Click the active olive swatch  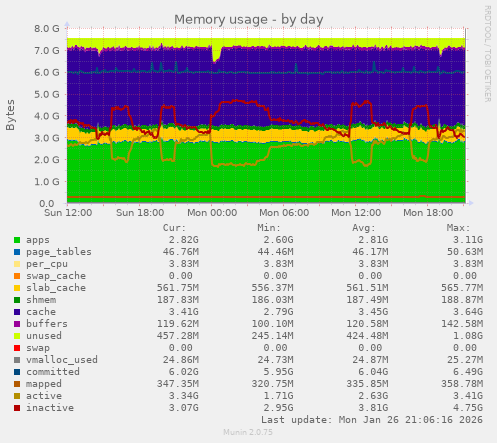pos(17,396)
